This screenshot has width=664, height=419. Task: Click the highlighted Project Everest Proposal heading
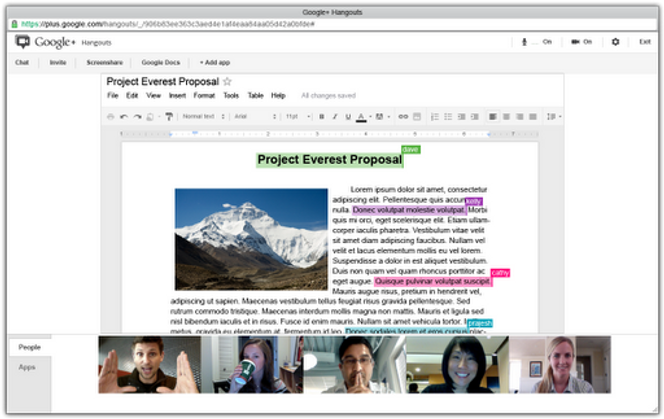pyautogui.click(x=329, y=160)
